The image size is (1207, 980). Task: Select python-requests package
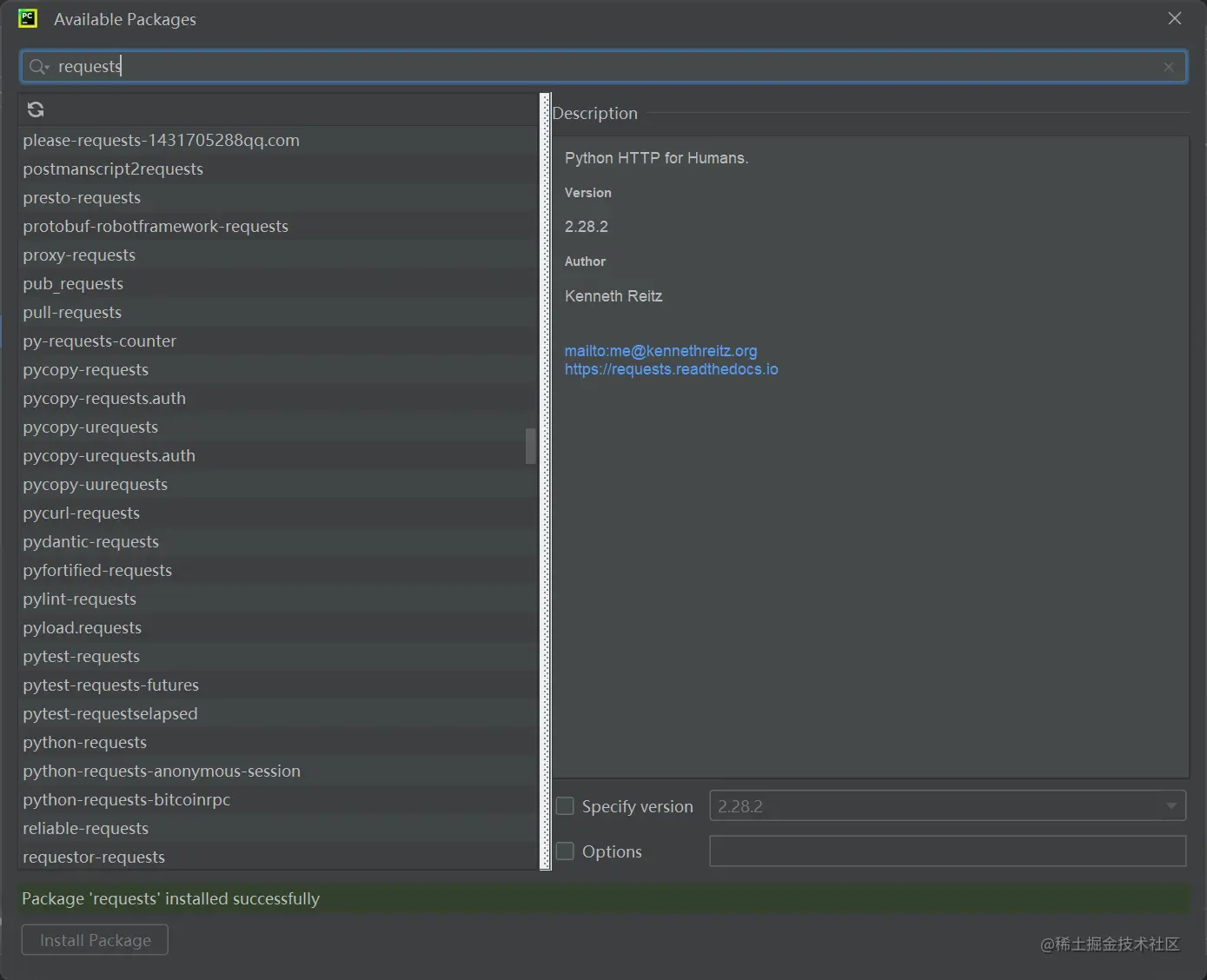278,742
